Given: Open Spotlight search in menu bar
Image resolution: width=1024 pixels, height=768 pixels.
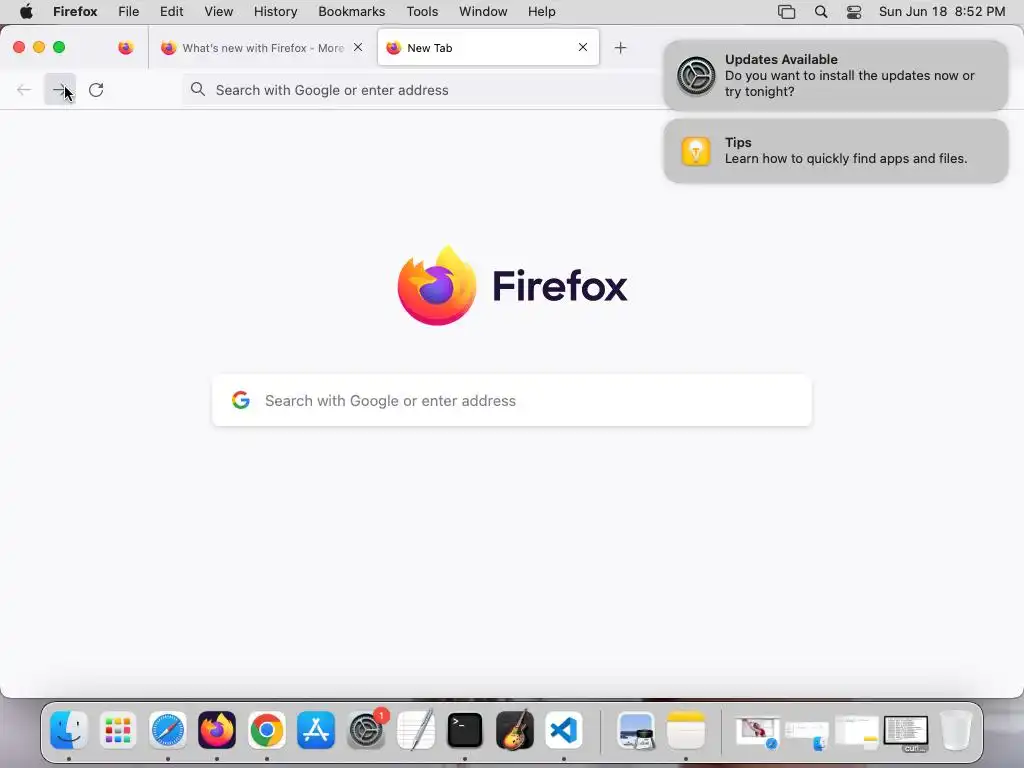Looking at the screenshot, I should click(x=821, y=12).
